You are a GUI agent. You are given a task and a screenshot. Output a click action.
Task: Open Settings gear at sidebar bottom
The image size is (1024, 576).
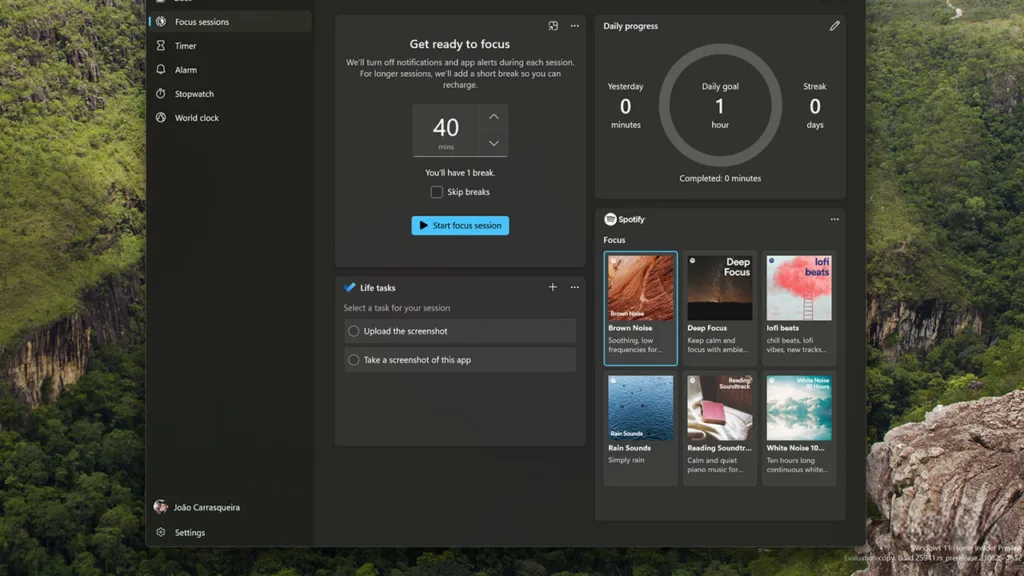161,532
